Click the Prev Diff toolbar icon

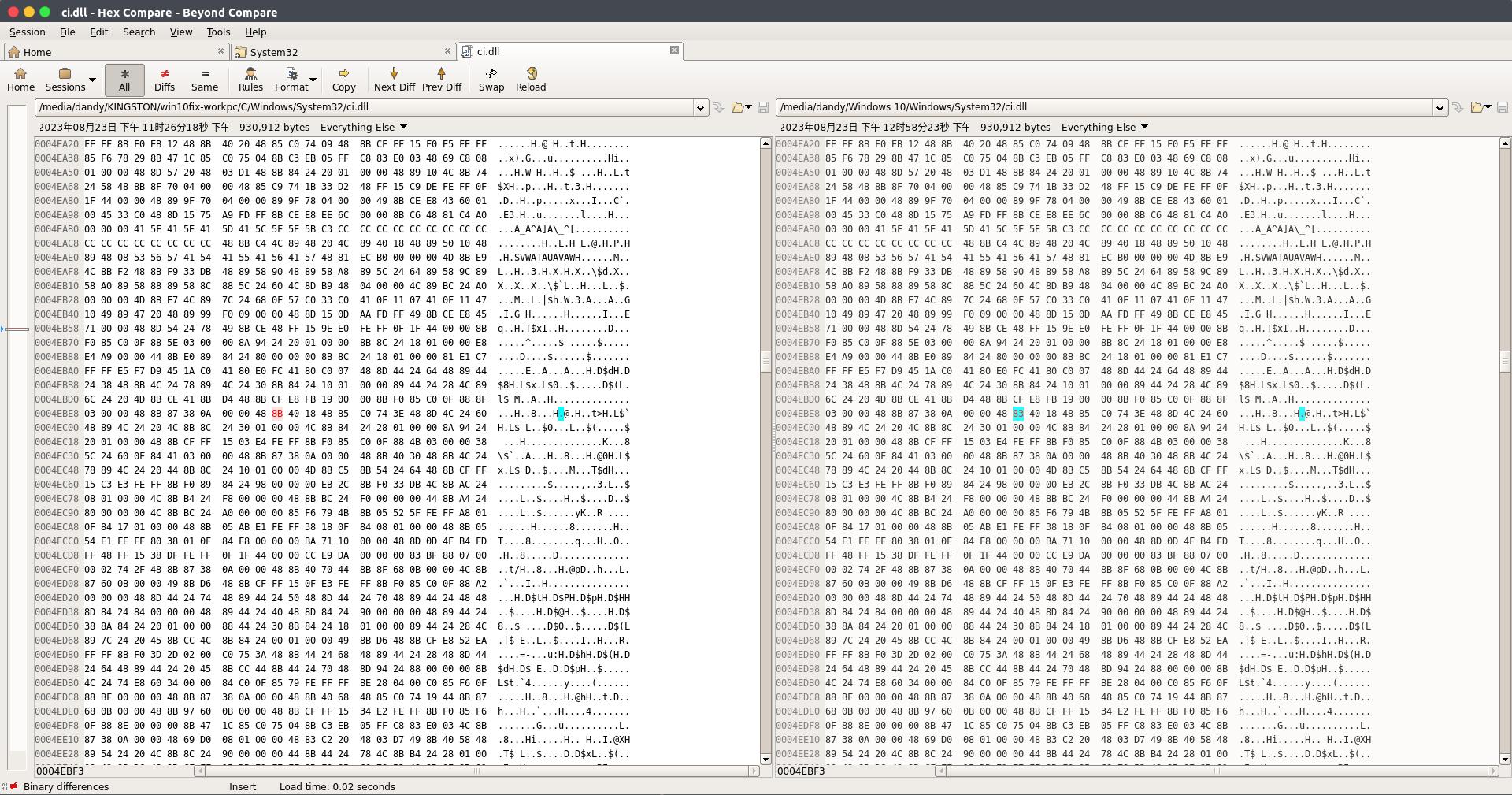coord(441,79)
